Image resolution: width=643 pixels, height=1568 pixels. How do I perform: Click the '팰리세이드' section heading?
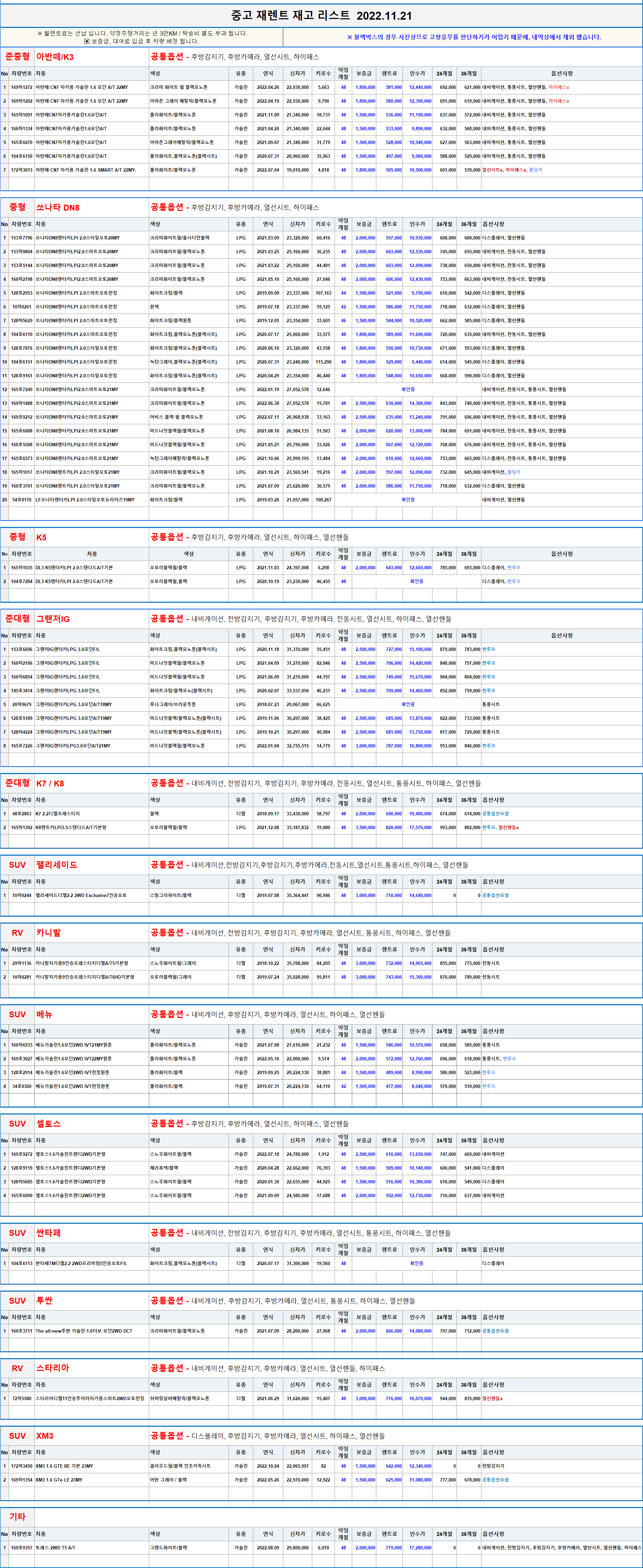click(x=57, y=865)
